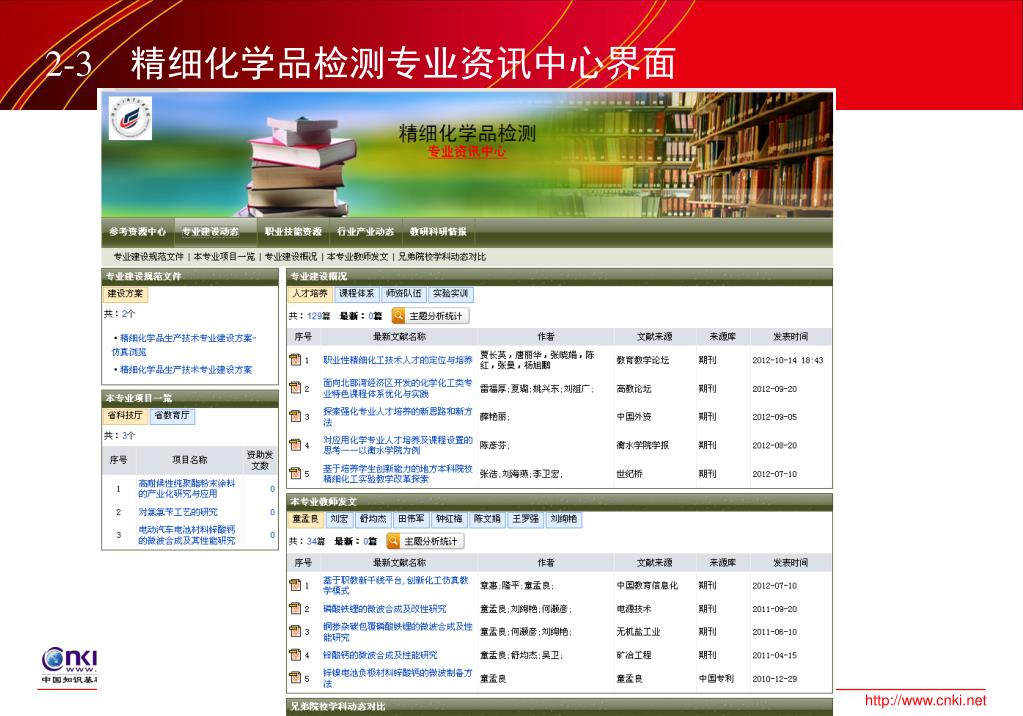Click document icon for 锌镍电池负极材料 row

295,677
